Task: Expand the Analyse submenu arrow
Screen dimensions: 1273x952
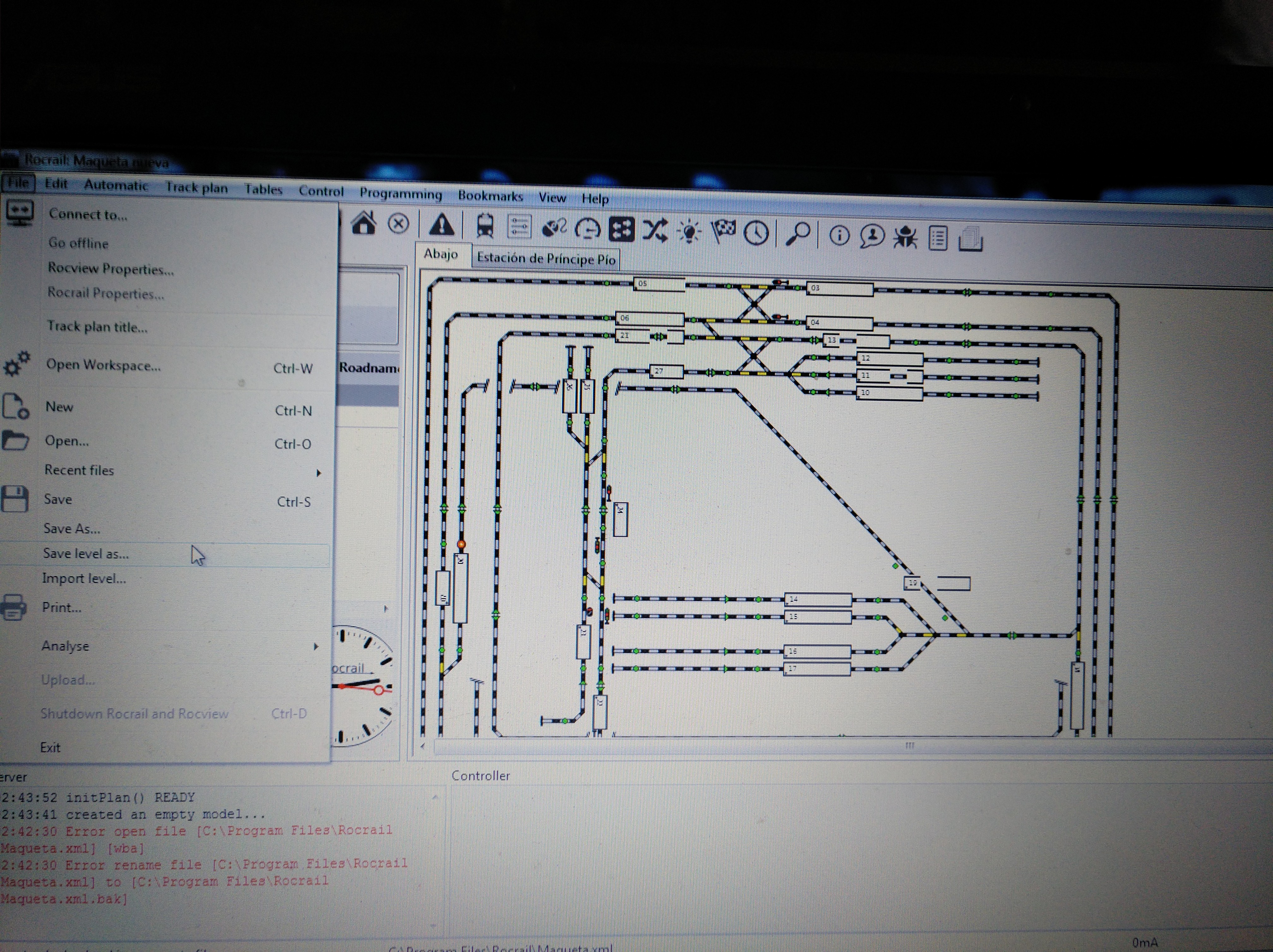Action: 315,646
